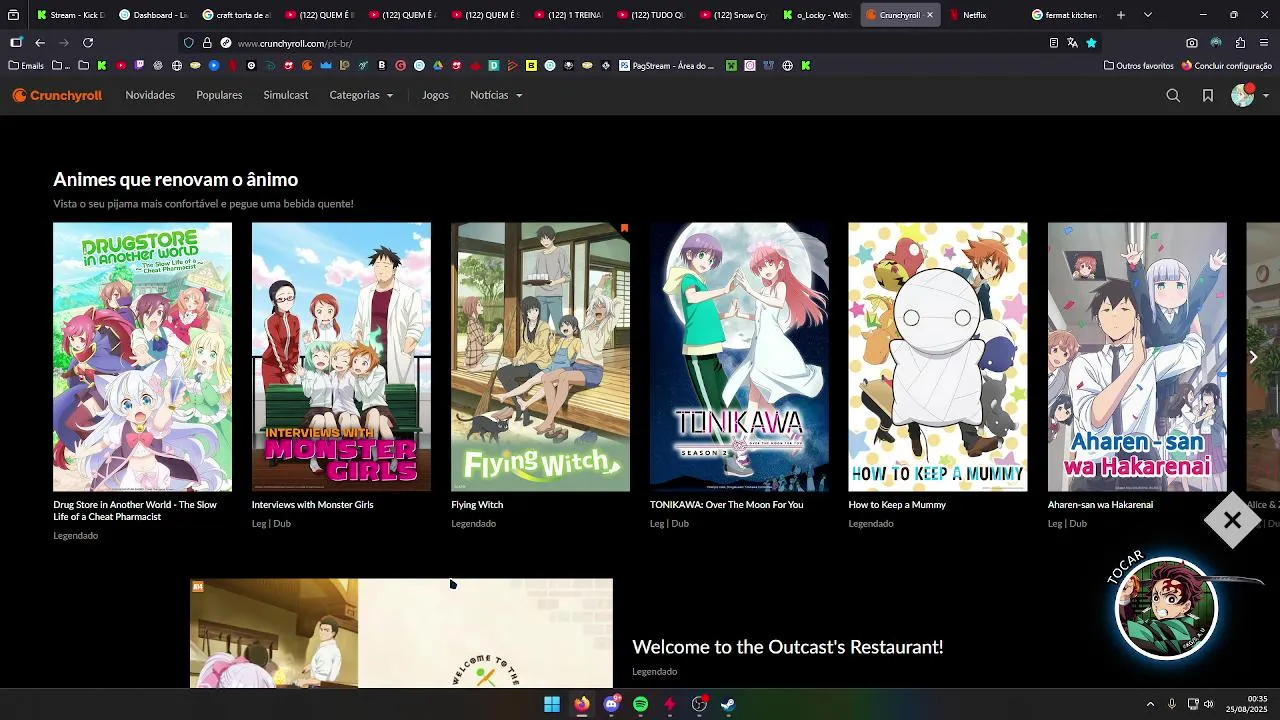Open the Simulcast menu item

pyautogui.click(x=286, y=95)
